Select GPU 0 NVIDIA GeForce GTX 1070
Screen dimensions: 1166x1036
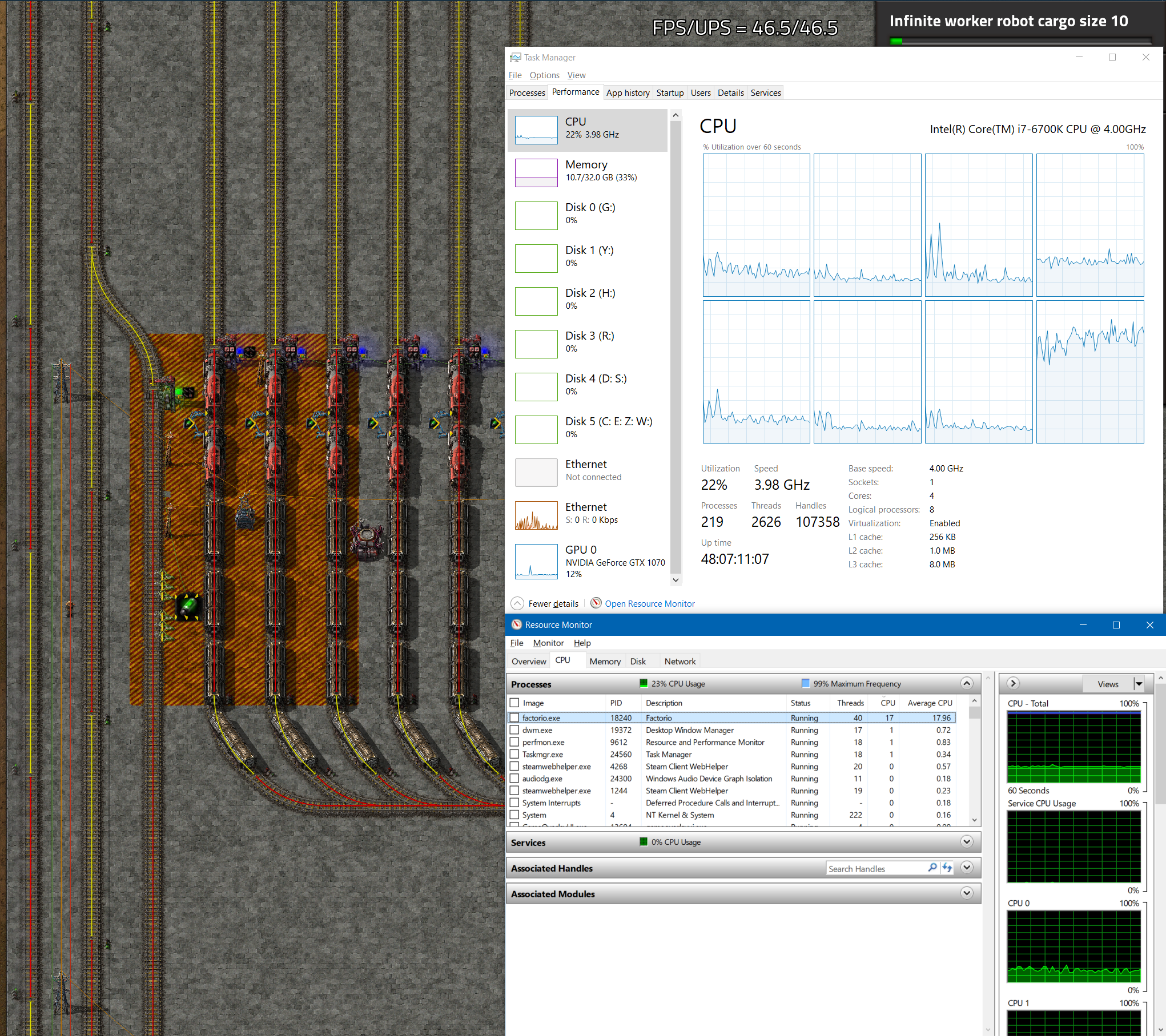[587, 561]
